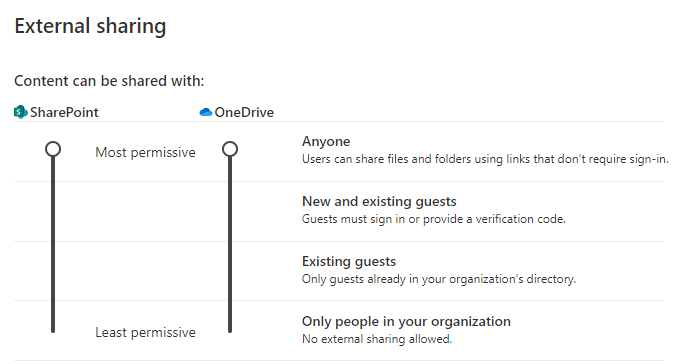Click the SharePoint logo icon
Screen dimensions: 678x364
[21, 112]
